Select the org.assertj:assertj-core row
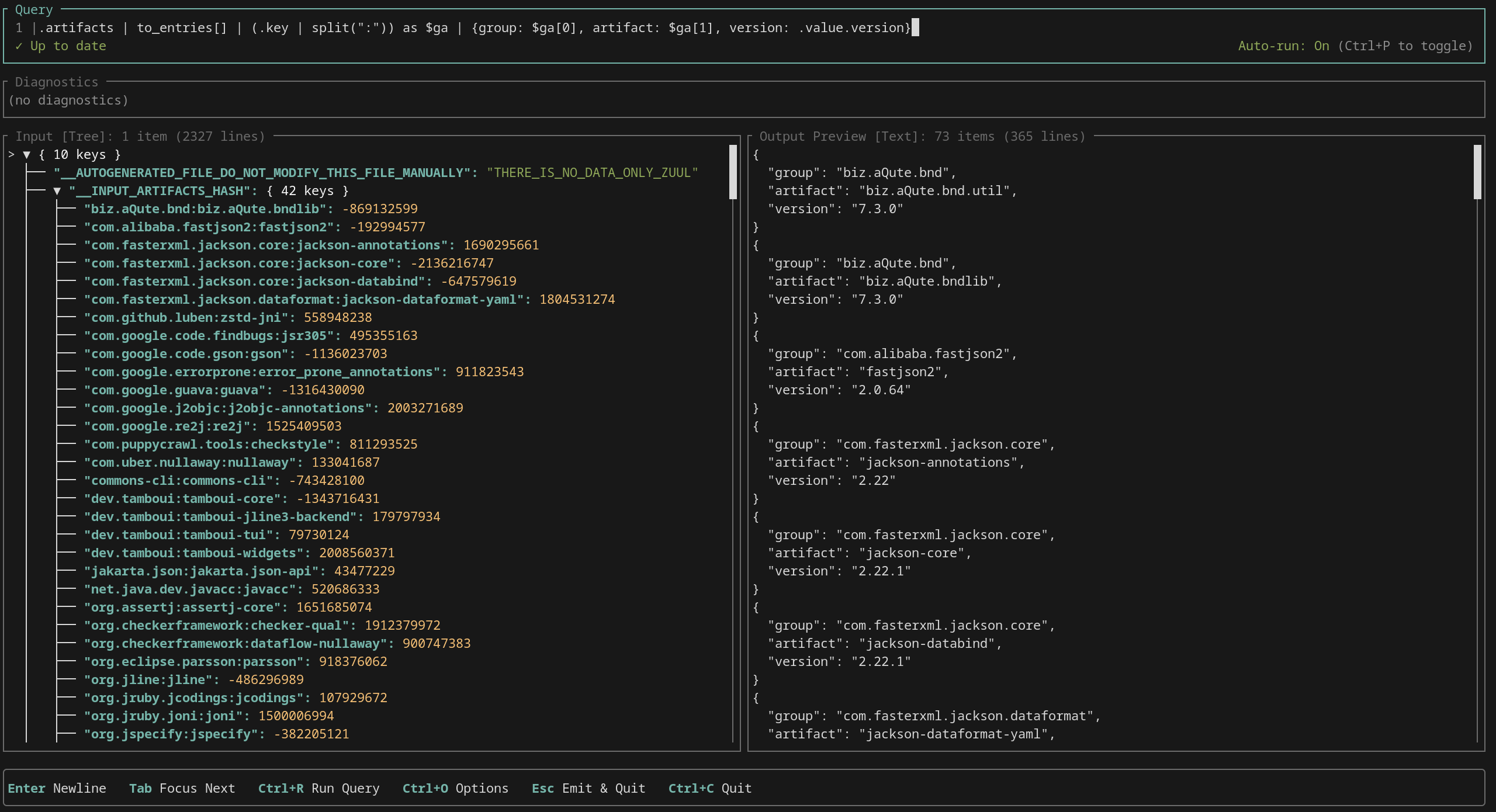Viewport: 1496px width, 812px height. coord(227,608)
